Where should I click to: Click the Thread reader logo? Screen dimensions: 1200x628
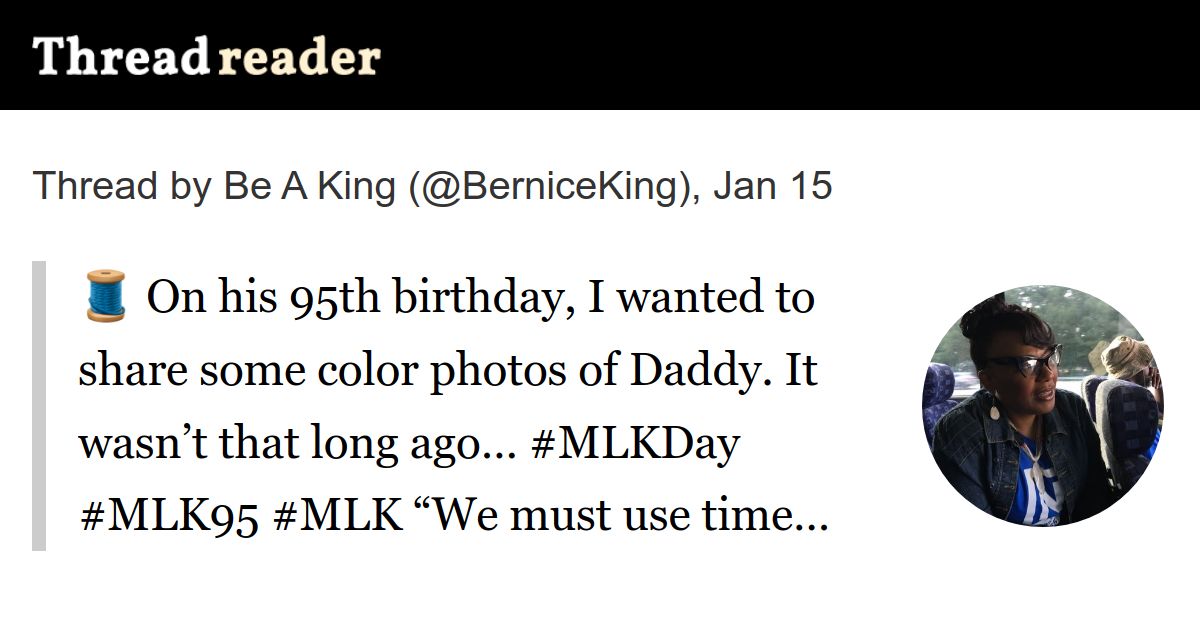pyautogui.click(x=206, y=57)
